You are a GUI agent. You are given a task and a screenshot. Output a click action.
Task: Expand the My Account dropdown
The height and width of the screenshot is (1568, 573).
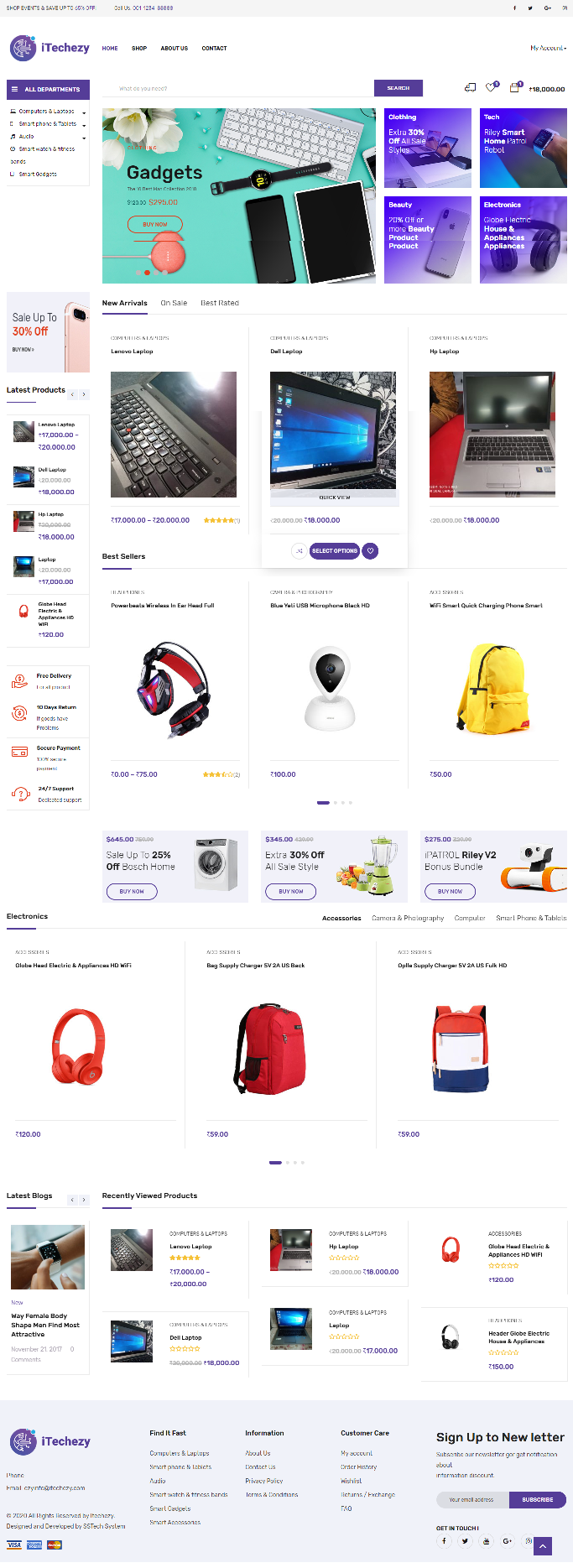pos(548,48)
